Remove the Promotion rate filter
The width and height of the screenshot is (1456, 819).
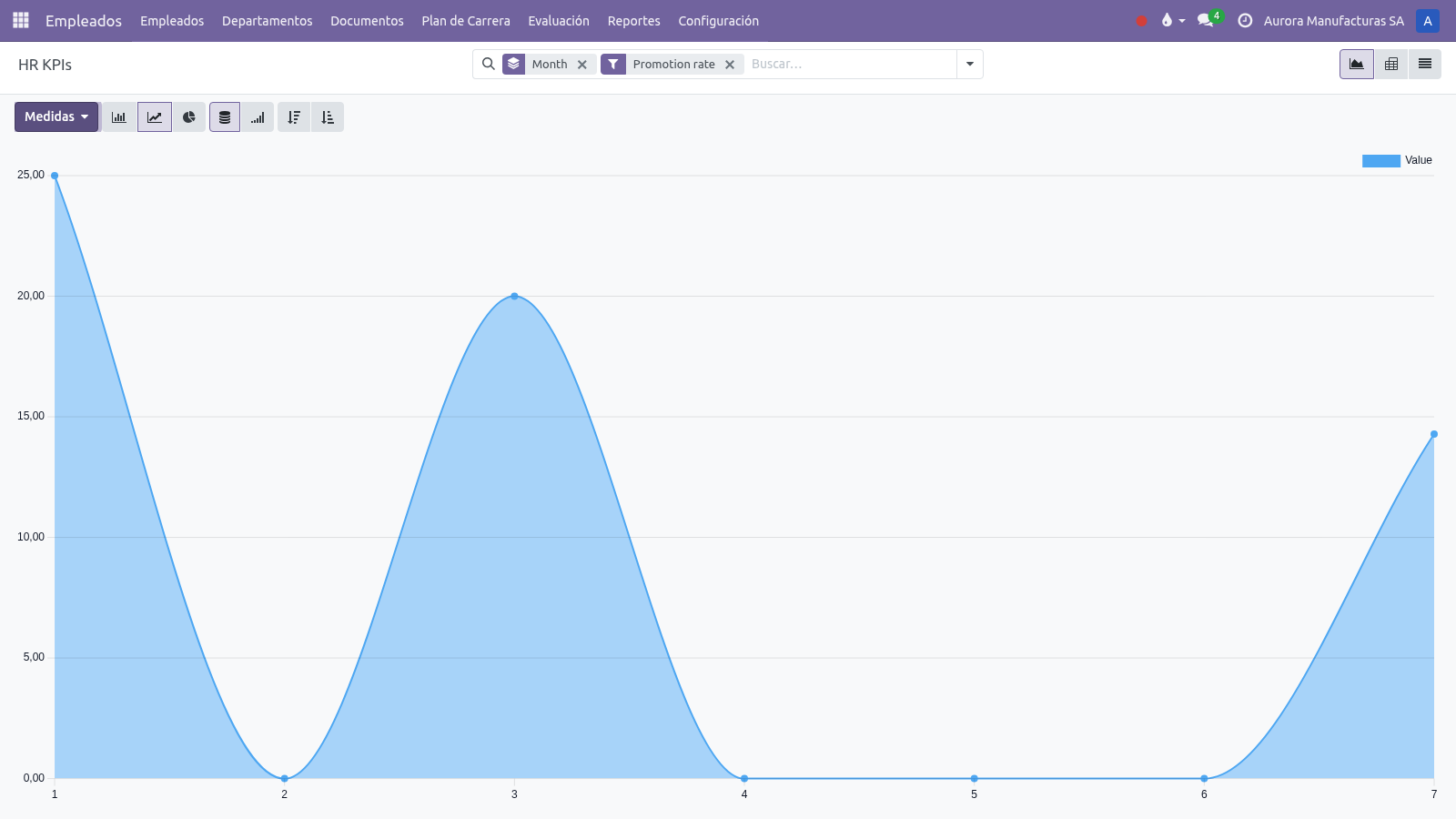pyautogui.click(x=730, y=65)
